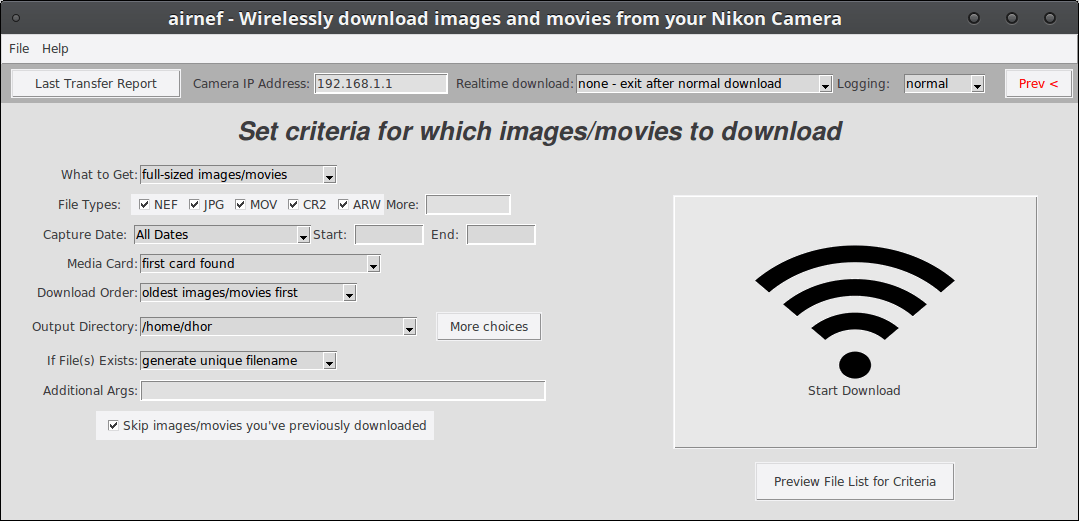Image resolution: width=1079 pixels, height=521 pixels.
Task: Click the More file types input field
Action: point(469,204)
